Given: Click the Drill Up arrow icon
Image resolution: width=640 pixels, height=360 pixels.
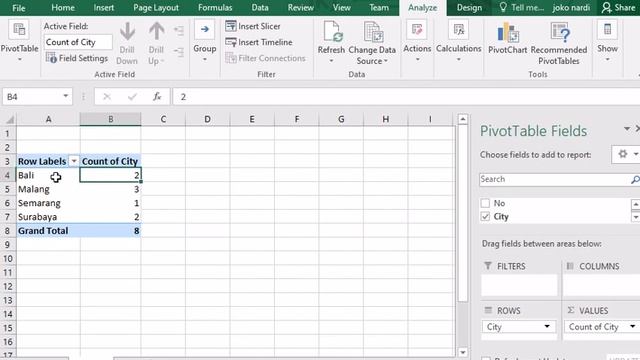Looking at the screenshot, I should pos(156,31).
